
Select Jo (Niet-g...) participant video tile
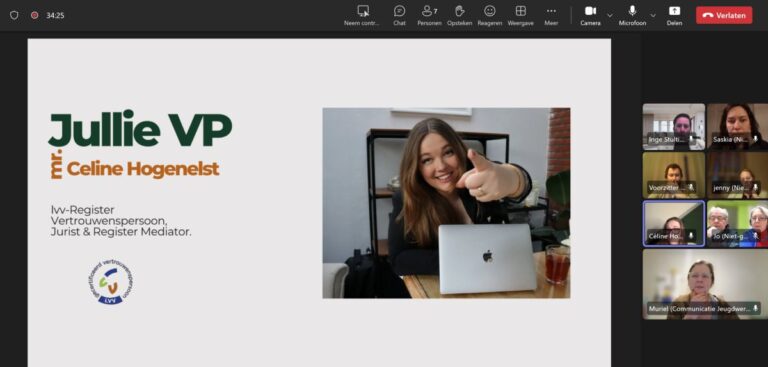click(x=738, y=223)
